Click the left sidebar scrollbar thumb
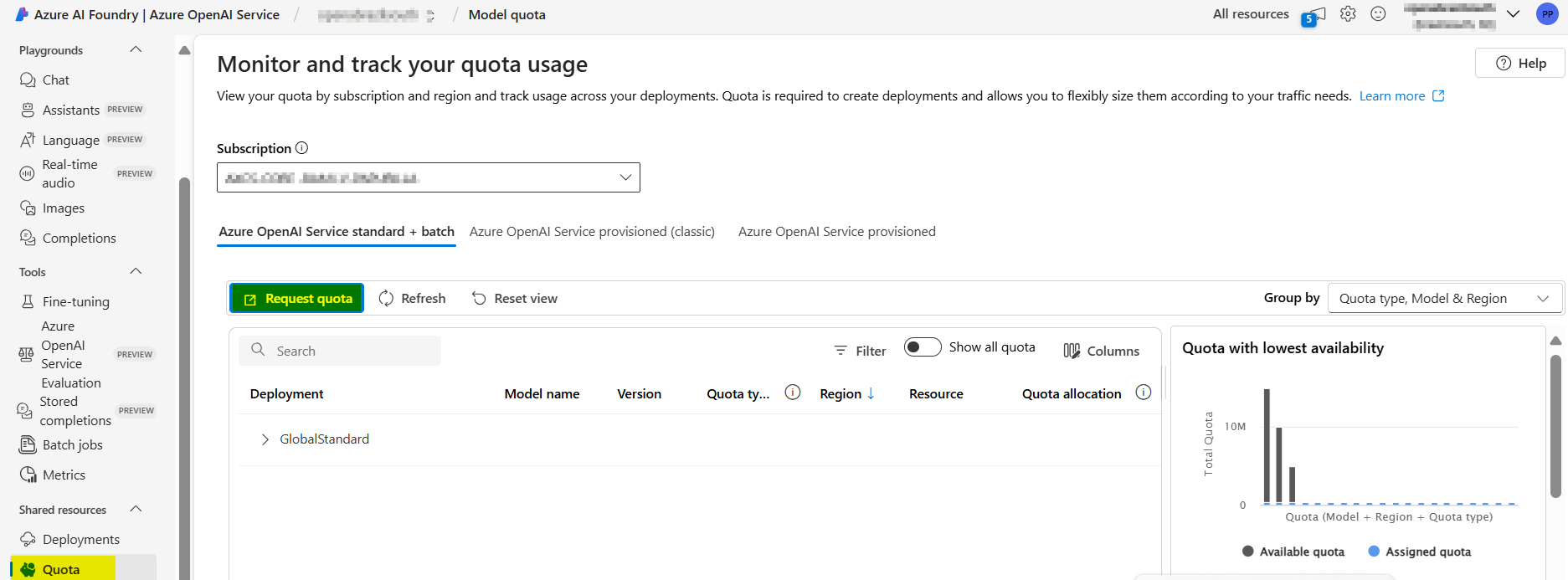The image size is (1568, 580). tap(184, 377)
